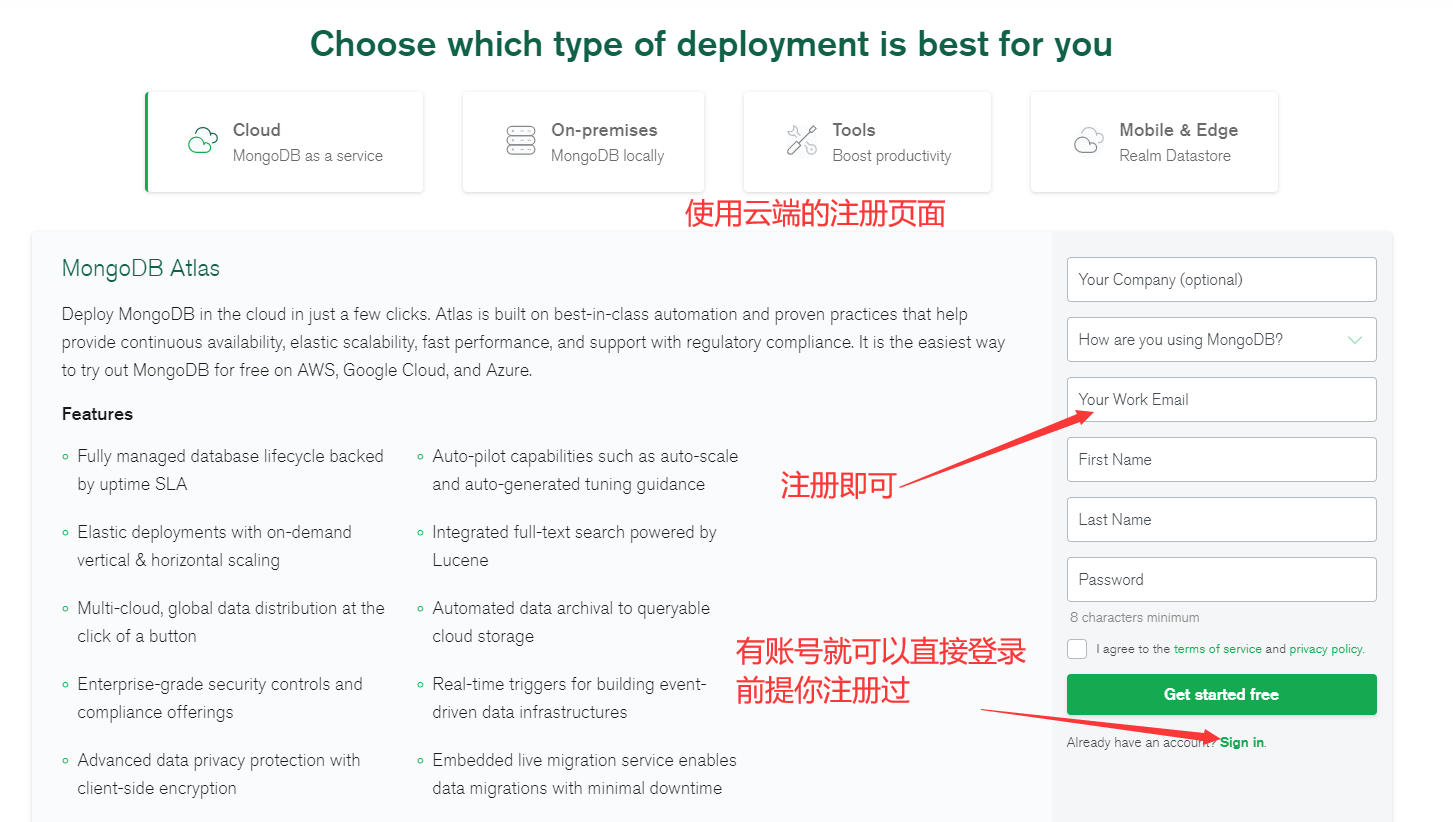Open the Tools tab
1453x822 pixels.
click(867, 142)
